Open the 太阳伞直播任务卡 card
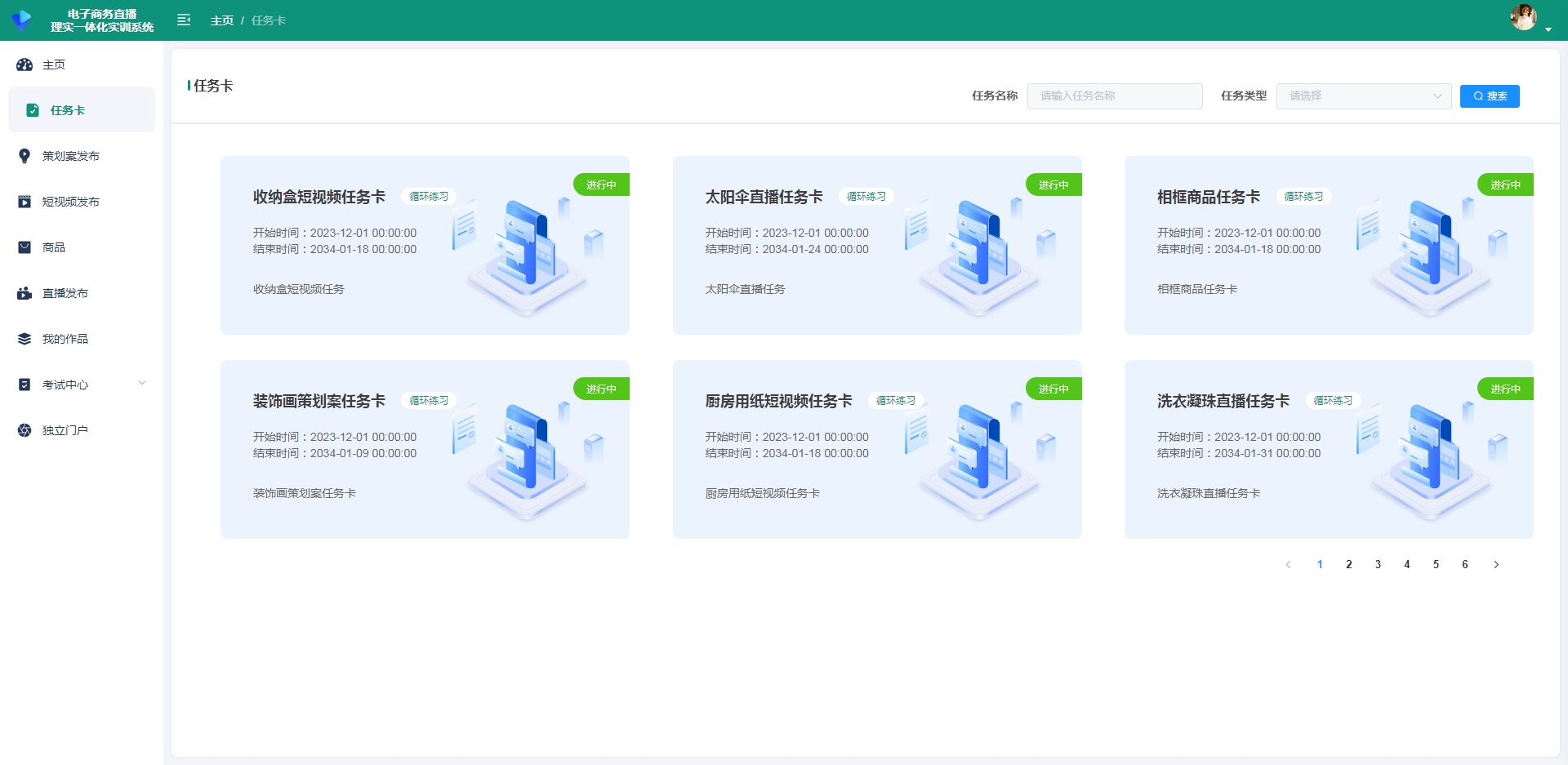1568x765 pixels. point(876,245)
